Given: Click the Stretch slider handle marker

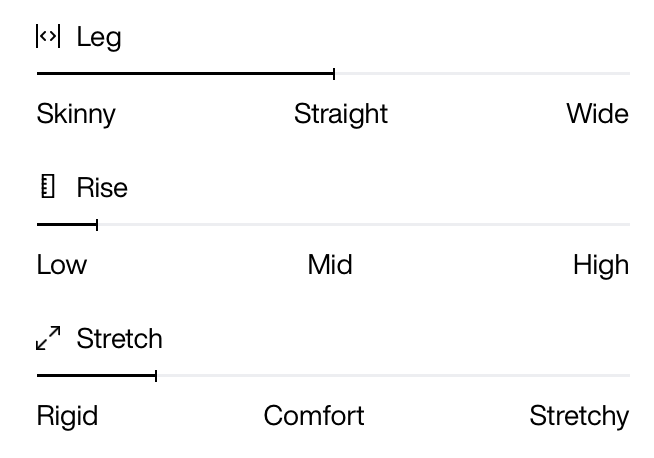Looking at the screenshot, I should [x=156, y=376].
